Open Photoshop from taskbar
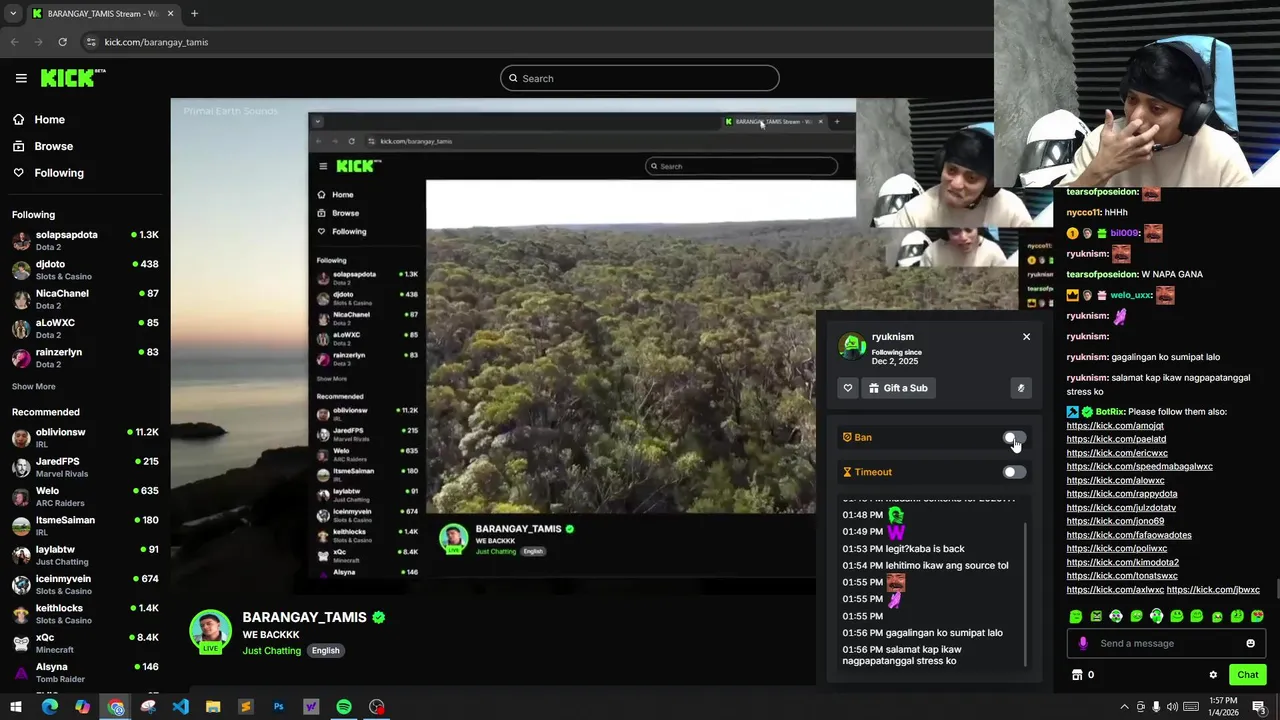 pyautogui.click(x=278, y=707)
